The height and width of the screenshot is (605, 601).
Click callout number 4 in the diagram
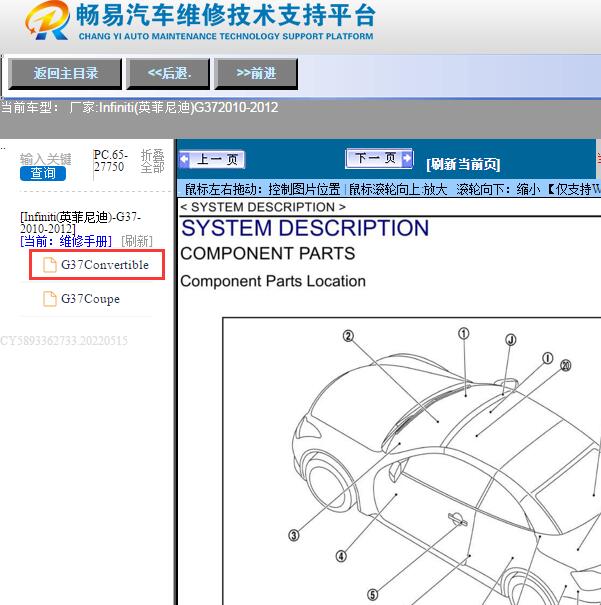(x=341, y=556)
